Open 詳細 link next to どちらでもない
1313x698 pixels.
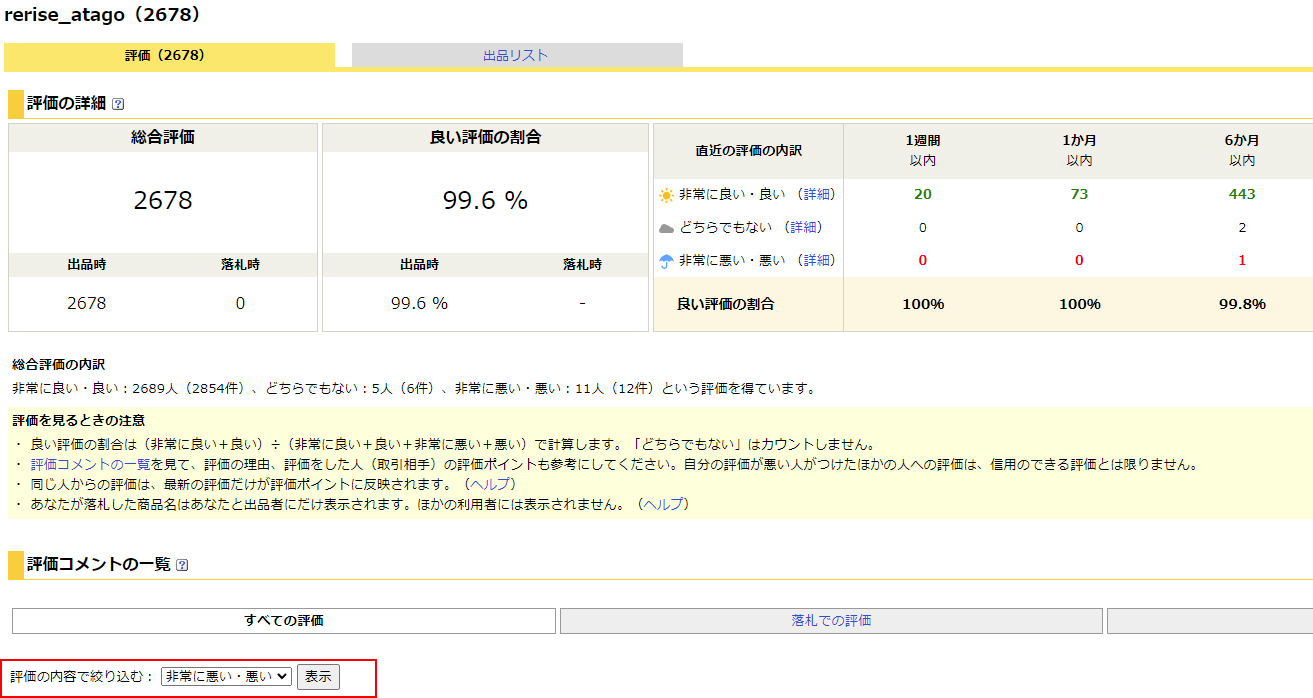click(x=803, y=227)
